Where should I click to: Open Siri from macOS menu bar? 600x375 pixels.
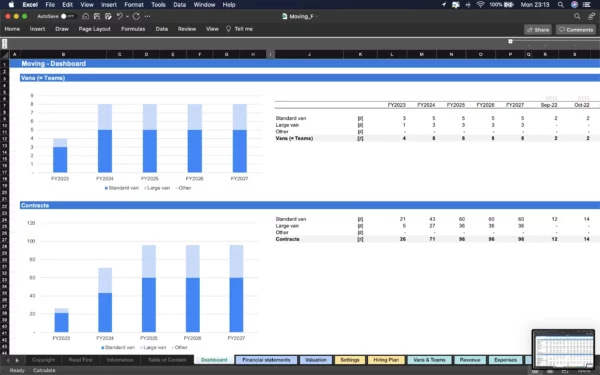[574, 5]
